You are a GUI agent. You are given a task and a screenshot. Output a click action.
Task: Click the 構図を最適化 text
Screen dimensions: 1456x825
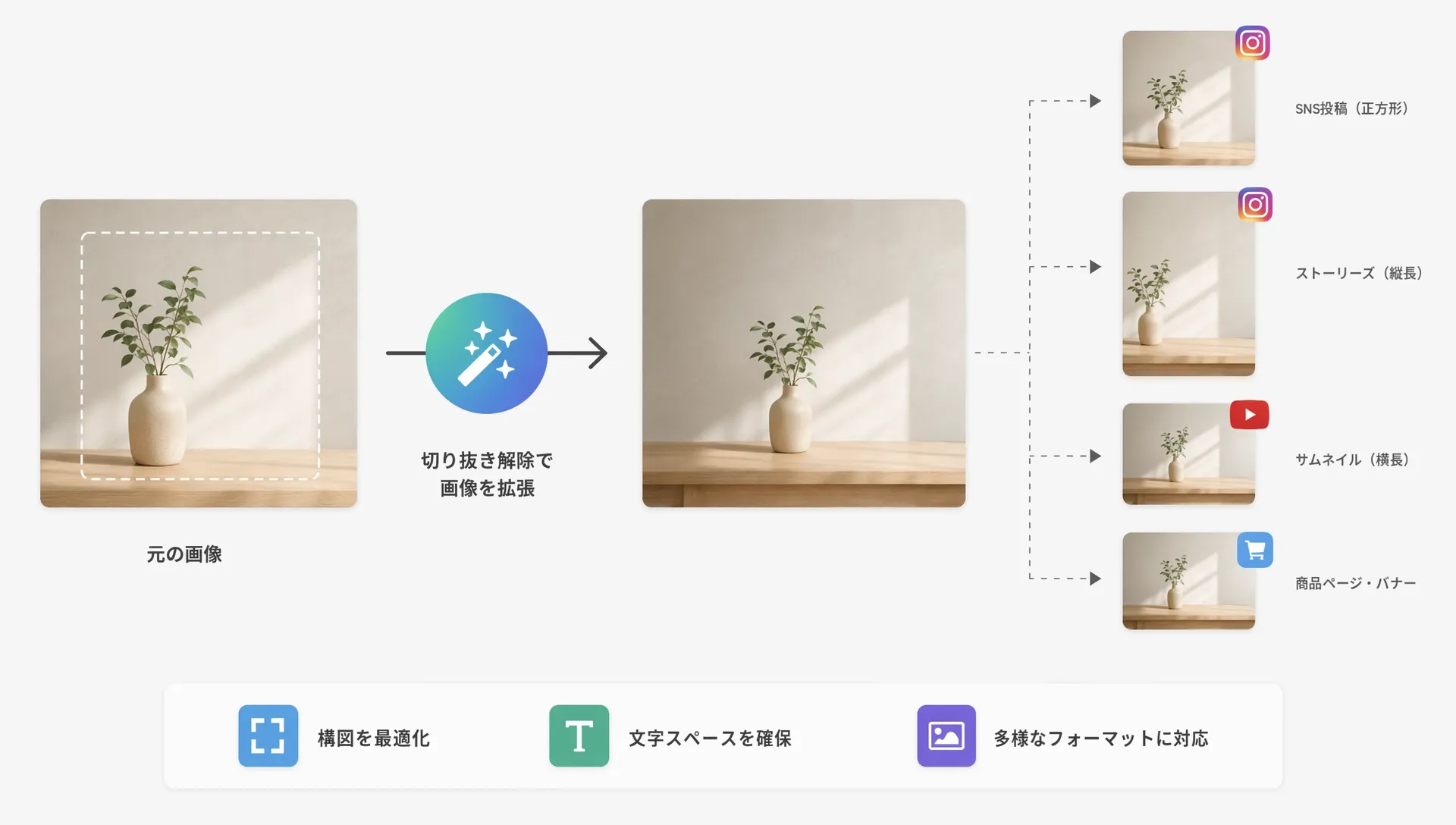(374, 738)
